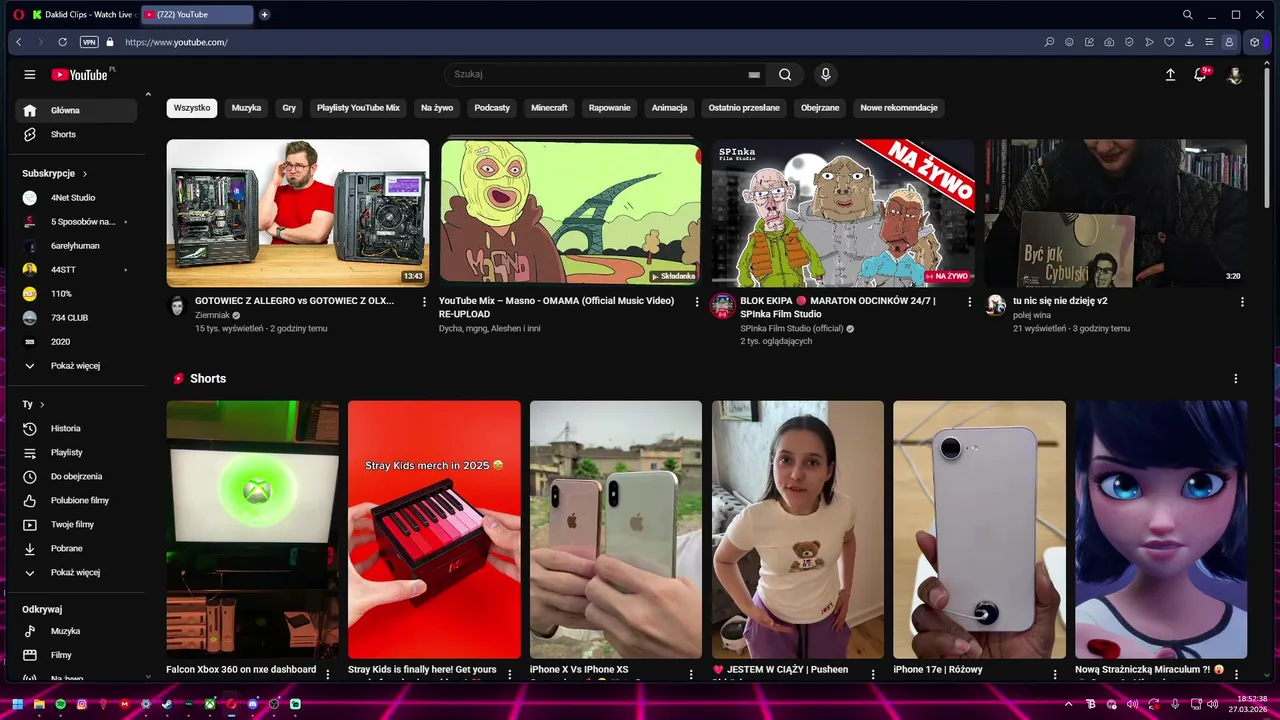1280x720 pixels.
Task: Open the on-screen keyboard icon in search
Action: pyautogui.click(x=754, y=75)
